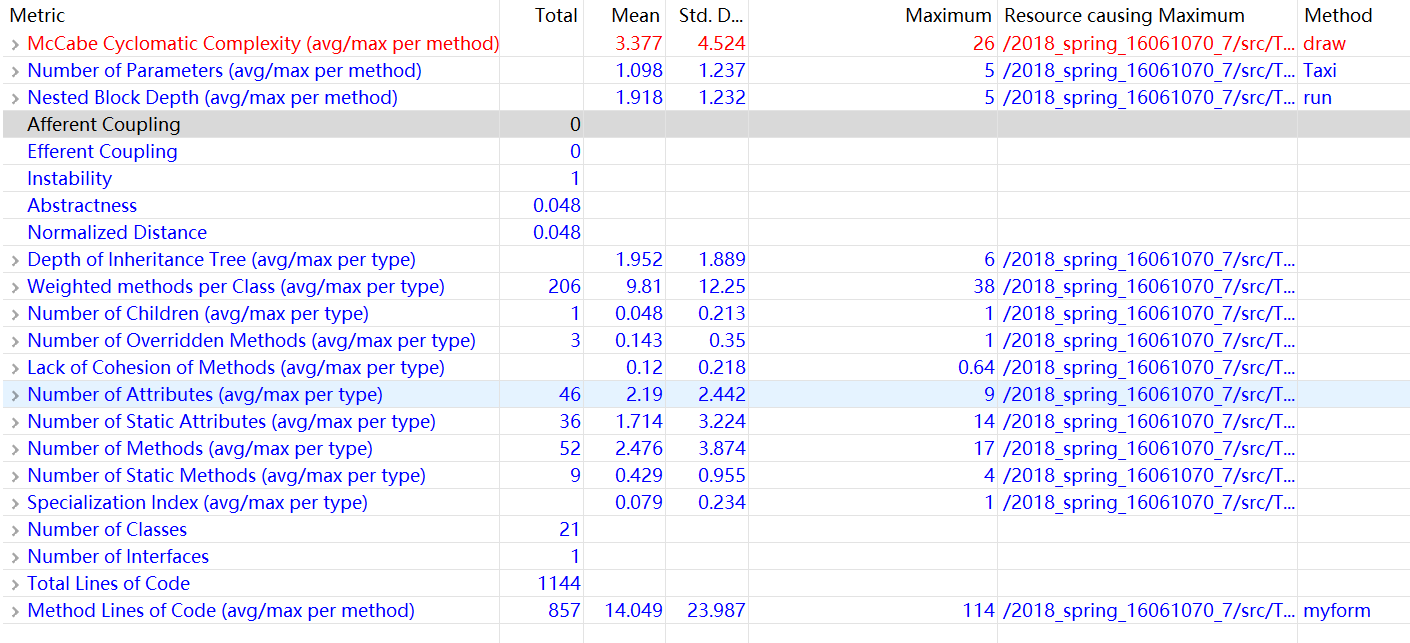Viewport: 1410px width, 643px height.
Task: Expand Lack of Cohesion of Methods row
Action: click(x=14, y=368)
